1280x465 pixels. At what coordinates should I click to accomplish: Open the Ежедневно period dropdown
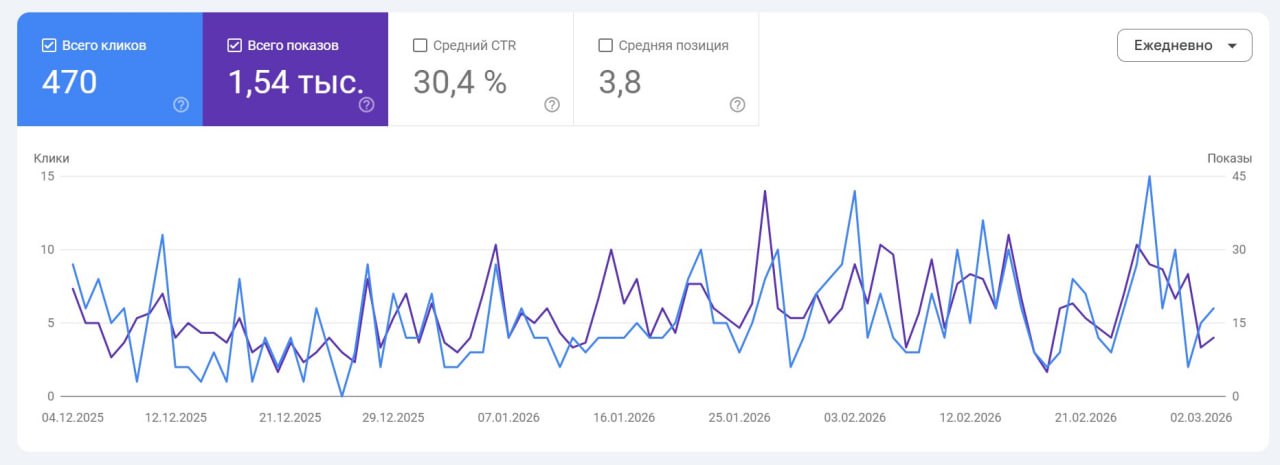click(1173, 45)
